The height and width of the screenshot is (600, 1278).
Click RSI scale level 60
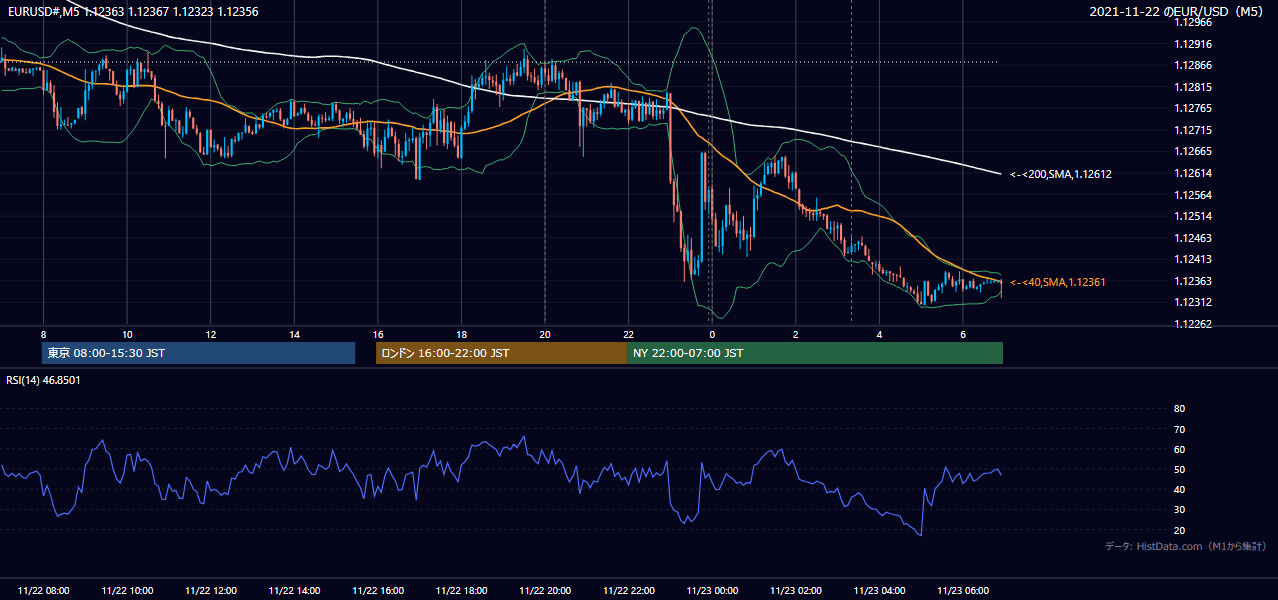tap(1179, 449)
